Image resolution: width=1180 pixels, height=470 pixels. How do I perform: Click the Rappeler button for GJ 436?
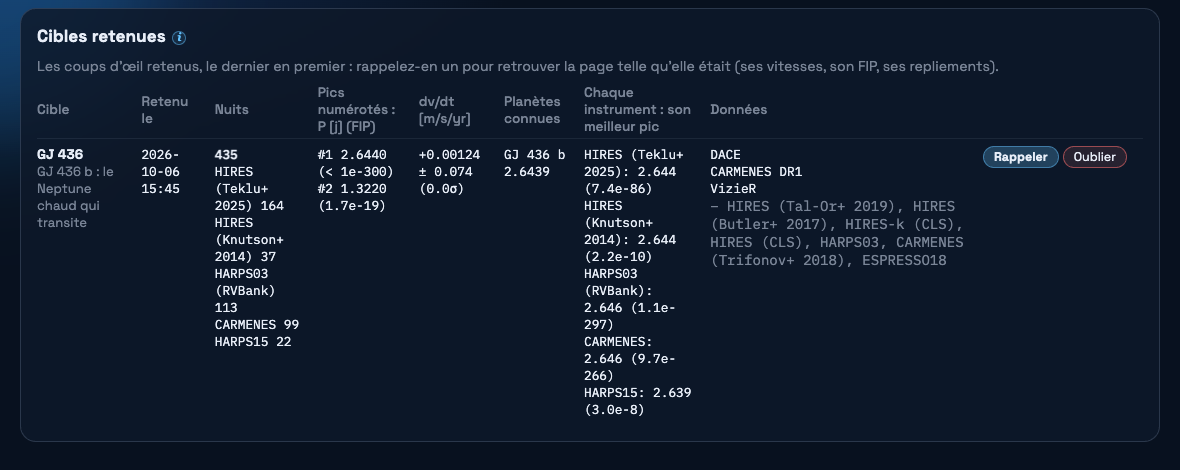tap(1020, 157)
